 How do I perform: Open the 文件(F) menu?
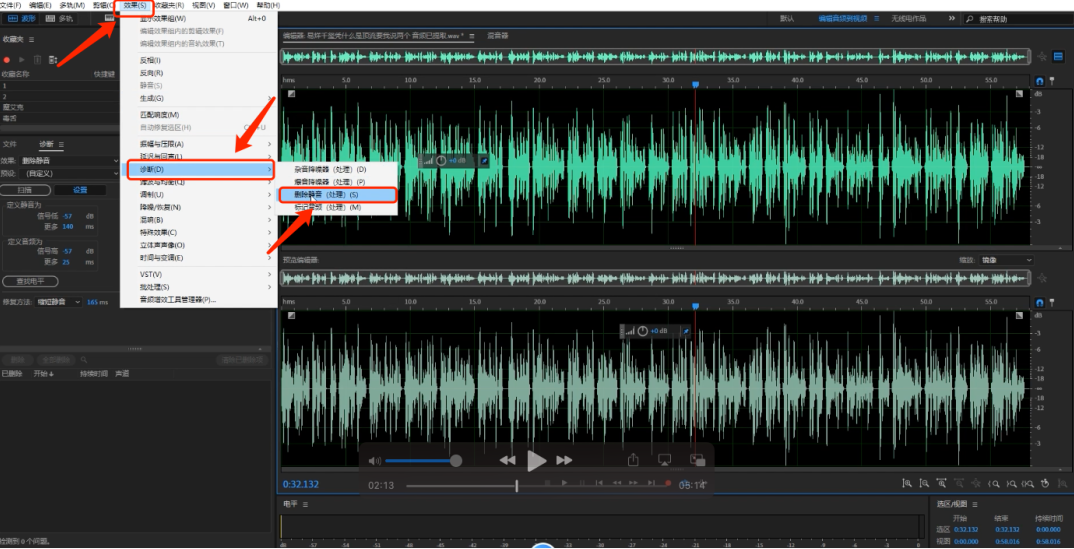pyautogui.click(x=10, y=5)
